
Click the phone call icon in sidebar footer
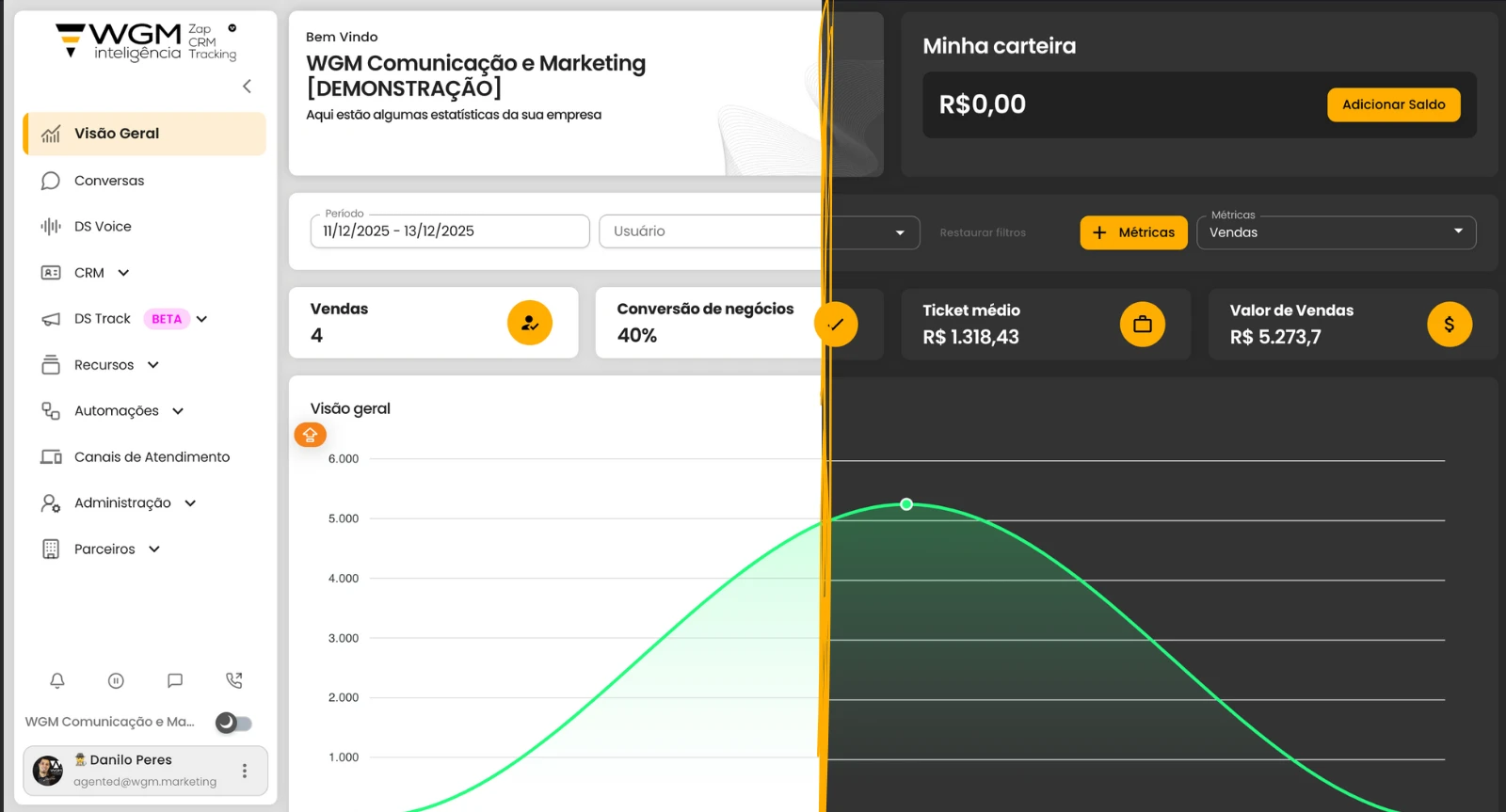pyautogui.click(x=234, y=680)
